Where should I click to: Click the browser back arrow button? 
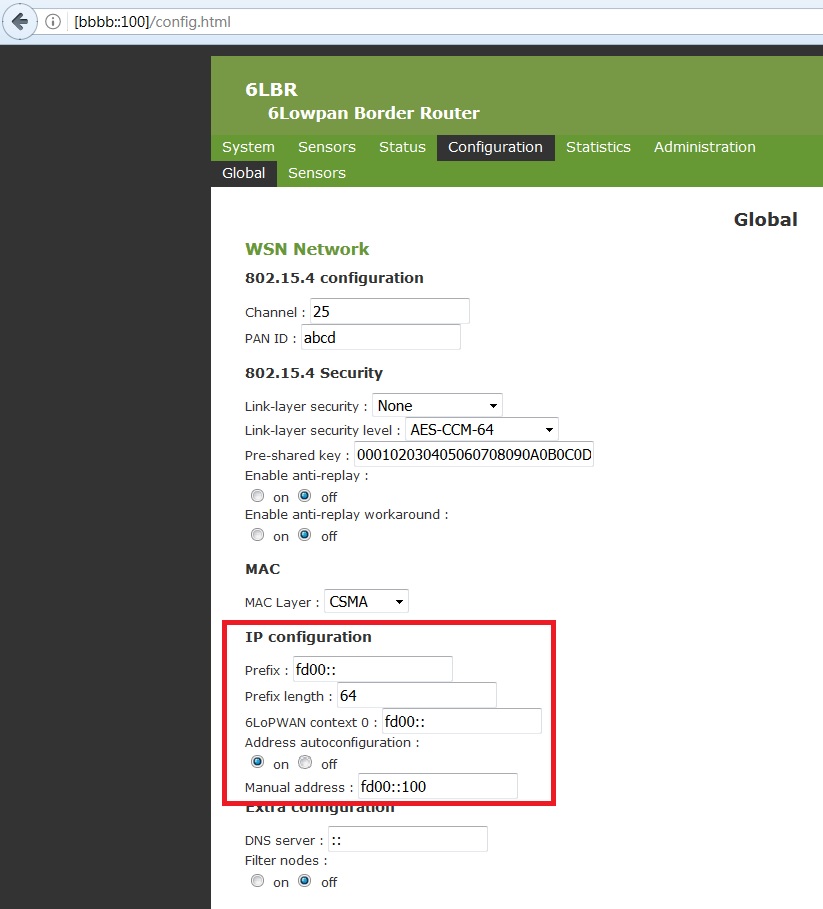click(20, 22)
